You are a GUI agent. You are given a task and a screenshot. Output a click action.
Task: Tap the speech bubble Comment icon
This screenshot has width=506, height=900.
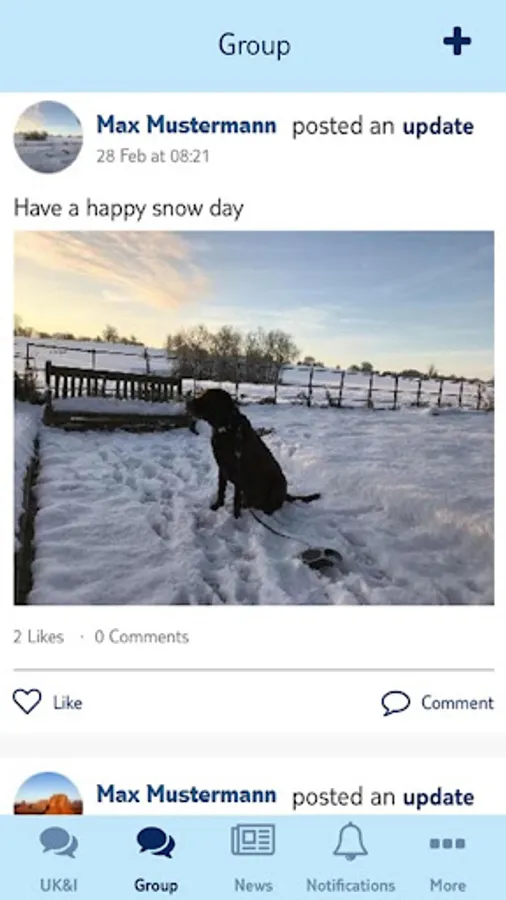click(396, 703)
